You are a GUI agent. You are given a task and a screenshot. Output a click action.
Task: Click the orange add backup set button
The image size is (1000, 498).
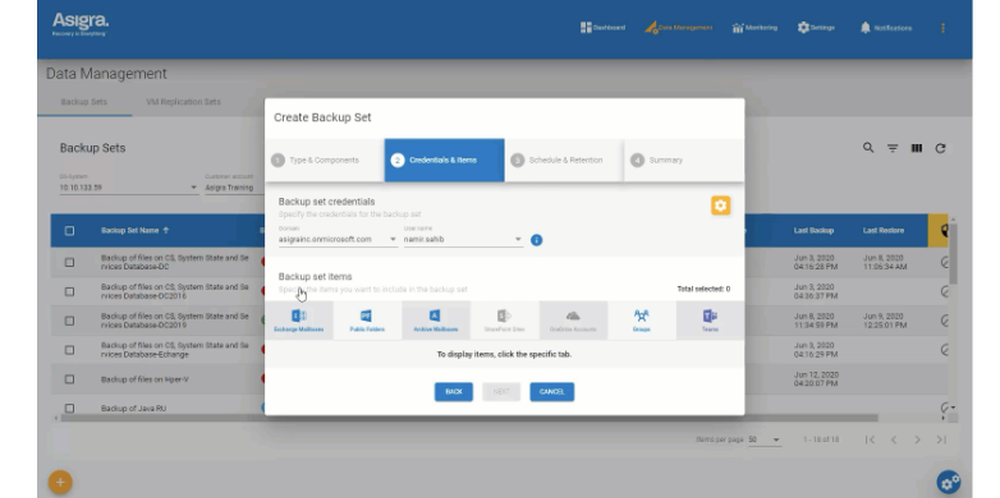coord(60,483)
